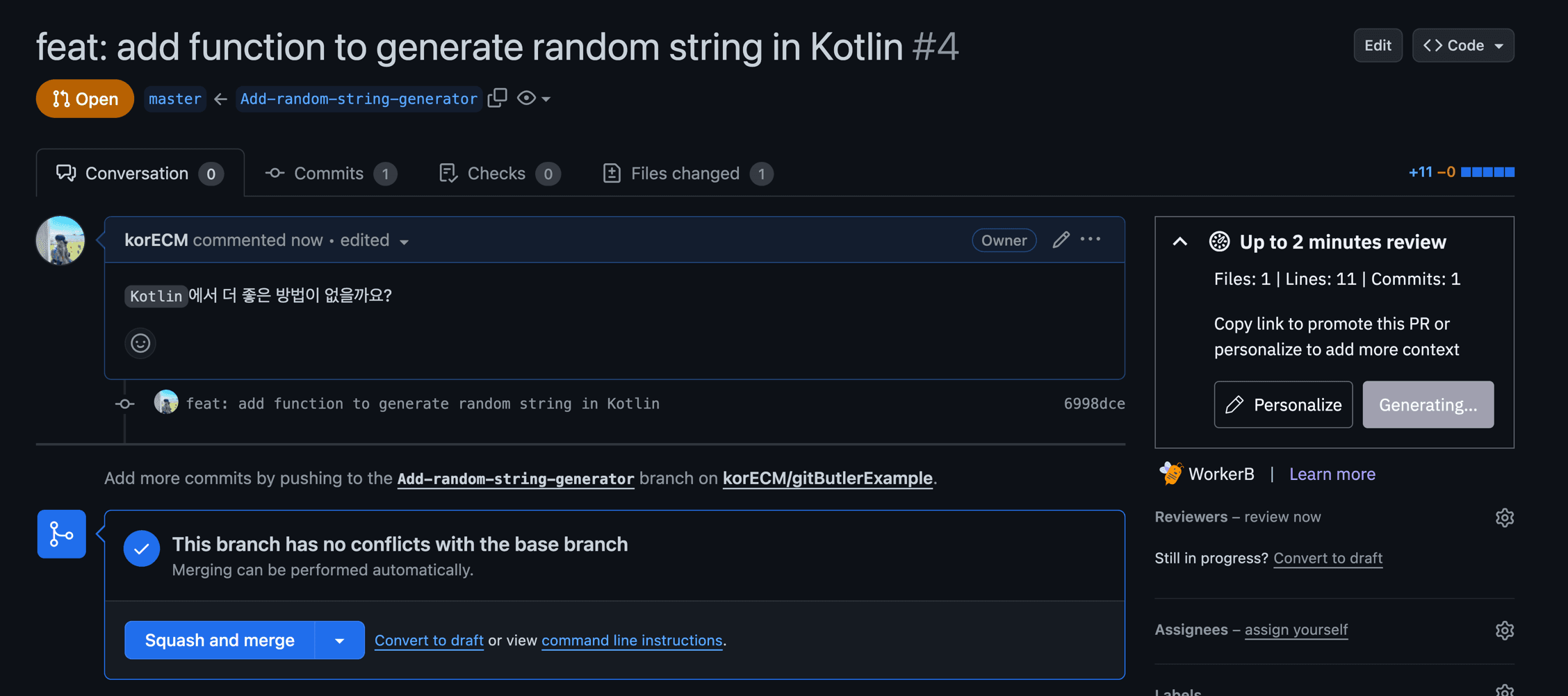Copy the head branch name icon
Viewport: 1568px width, 696px height.
tap(498, 98)
